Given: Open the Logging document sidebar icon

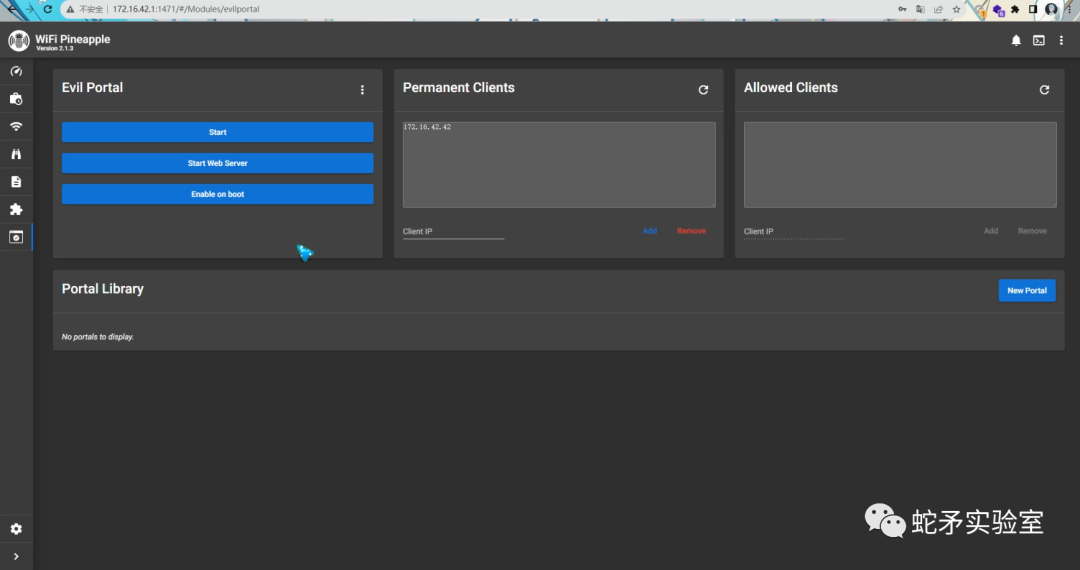Looking at the screenshot, I should [x=16, y=182].
